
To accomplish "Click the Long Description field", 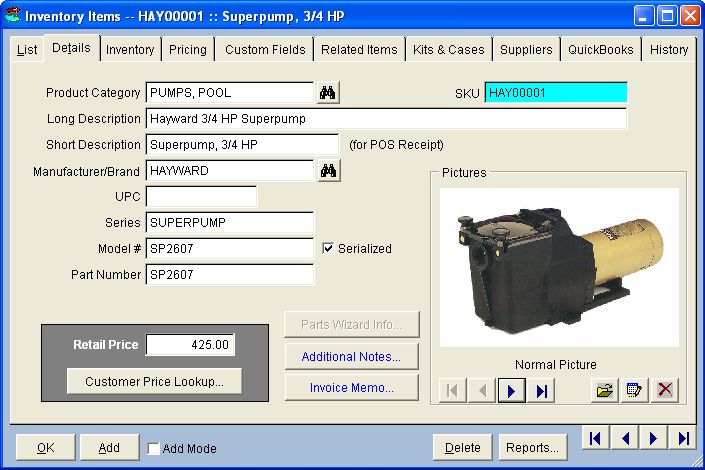I will [x=386, y=119].
